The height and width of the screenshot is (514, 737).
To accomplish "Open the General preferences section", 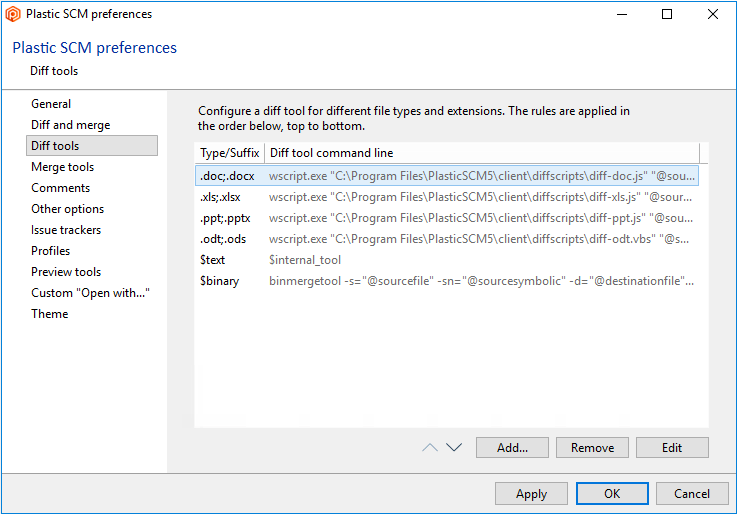I will point(51,104).
